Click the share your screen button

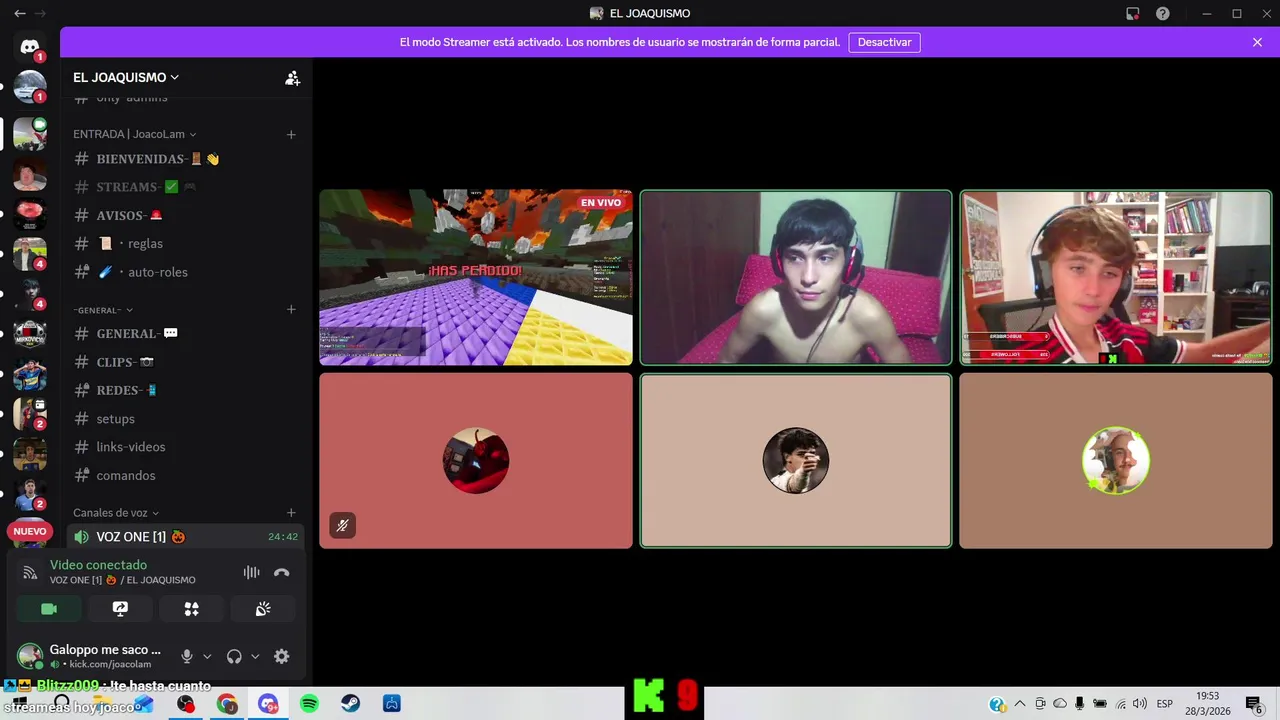[x=120, y=609]
